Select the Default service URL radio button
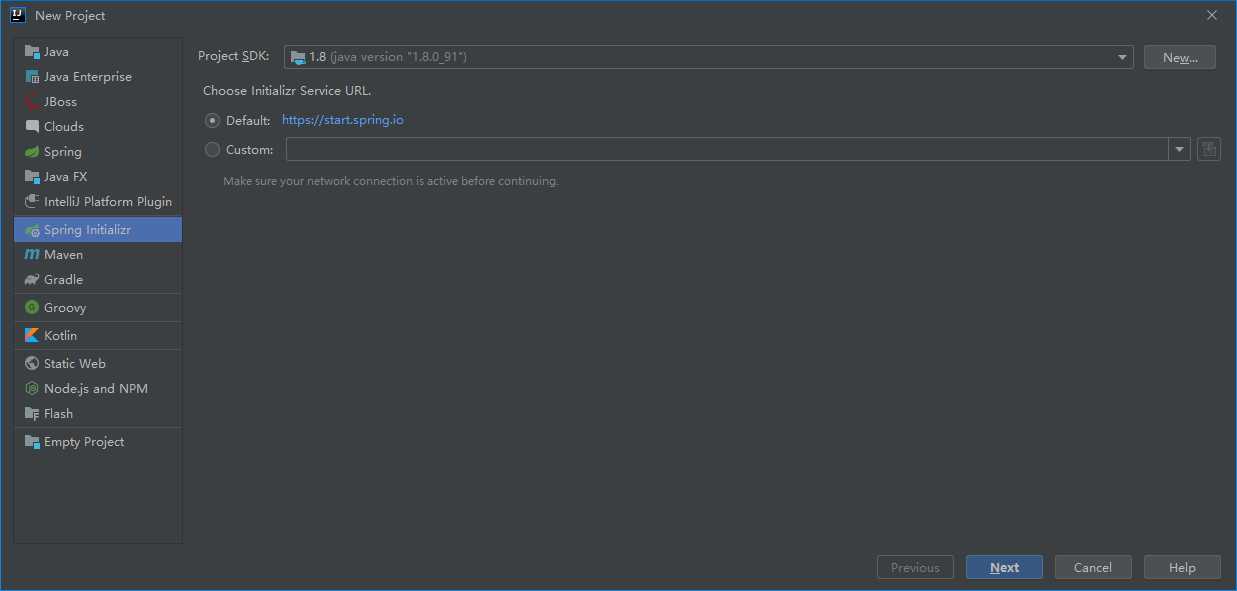The height and width of the screenshot is (591, 1237). pos(212,121)
